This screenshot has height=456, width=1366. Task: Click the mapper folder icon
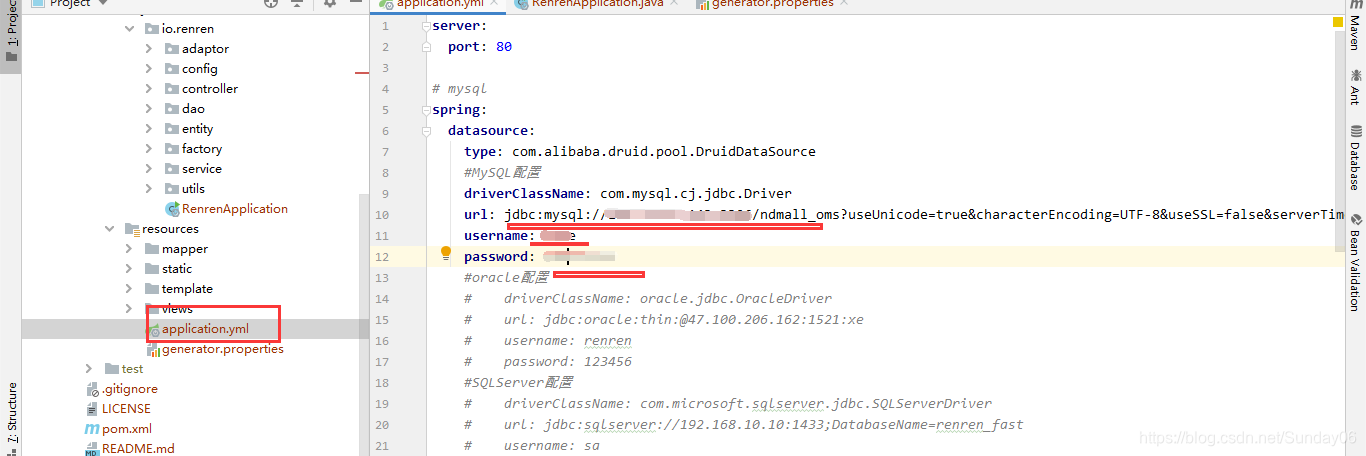pyautogui.click(x=152, y=249)
